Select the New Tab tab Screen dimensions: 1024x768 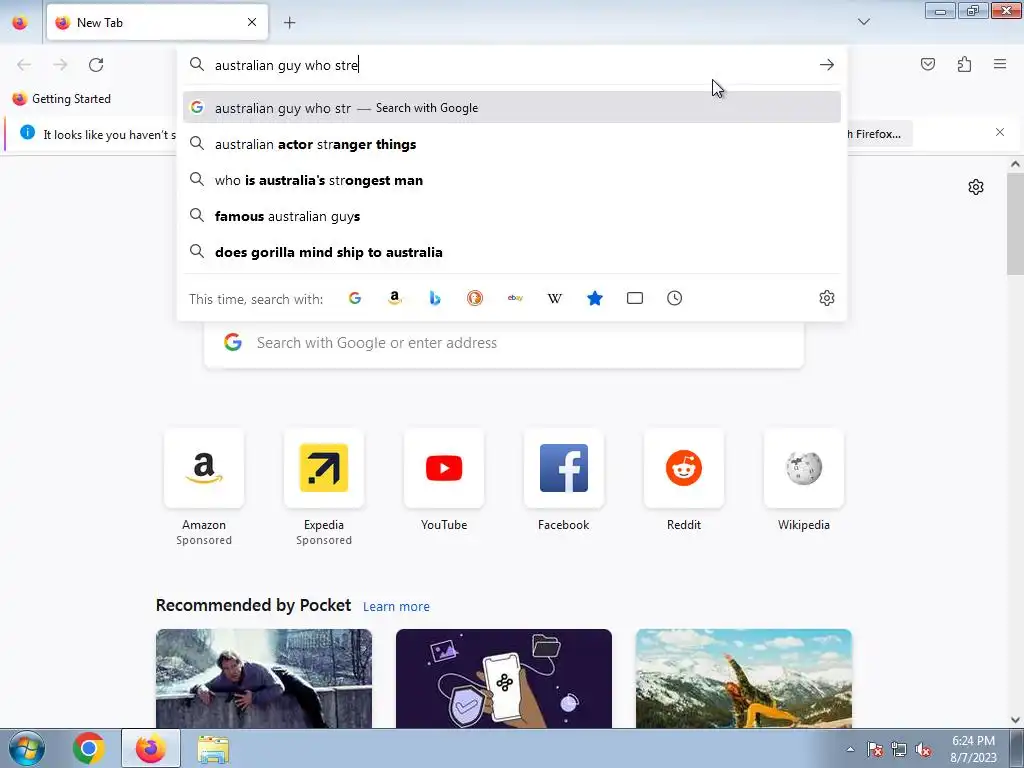click(157, 22)
